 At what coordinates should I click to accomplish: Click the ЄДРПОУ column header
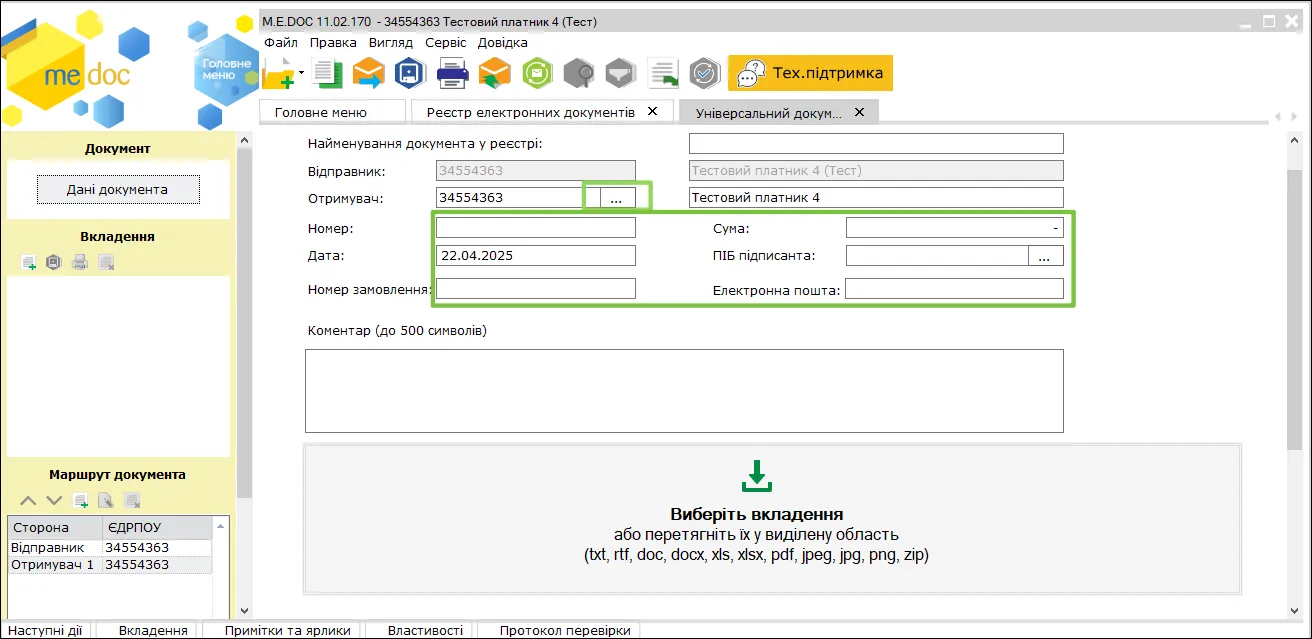tap(157, 527)
